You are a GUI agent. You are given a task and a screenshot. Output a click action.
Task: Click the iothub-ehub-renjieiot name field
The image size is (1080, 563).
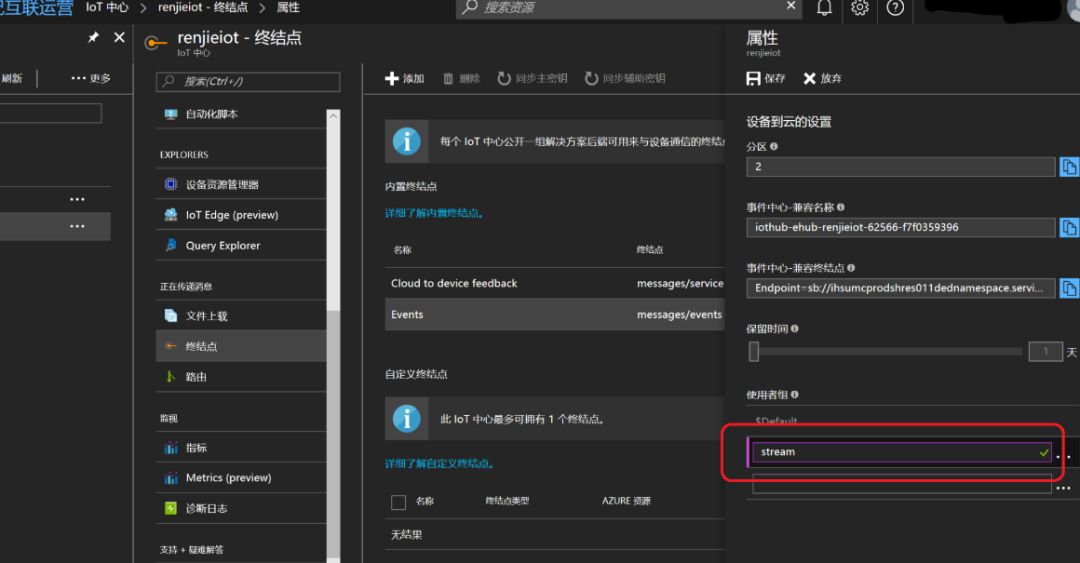pyautogui.click(x=900, y=227)
